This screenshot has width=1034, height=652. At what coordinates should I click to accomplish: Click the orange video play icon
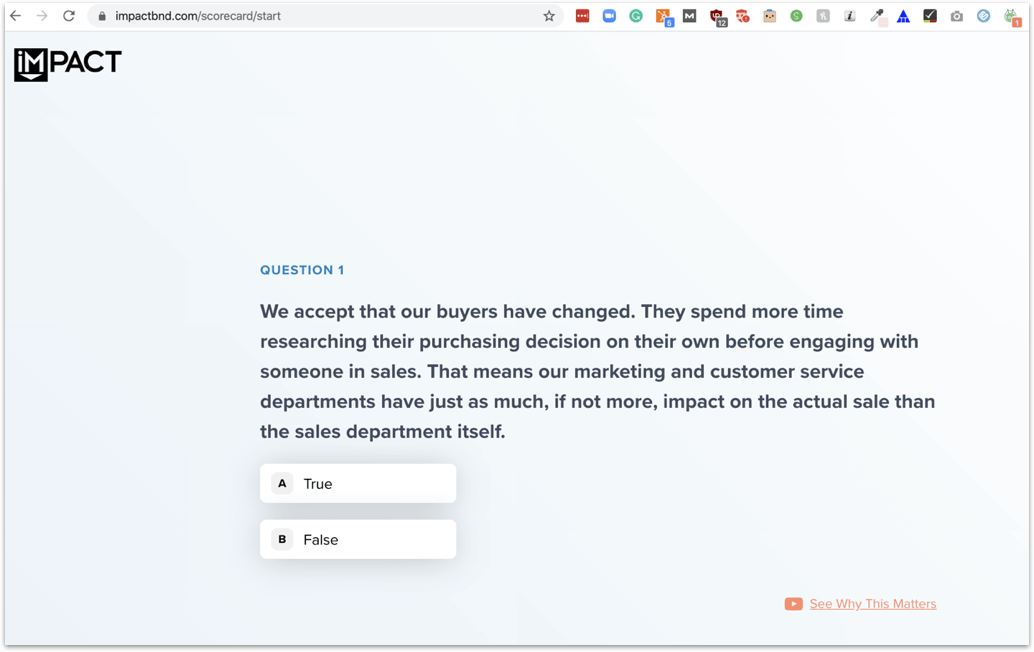tap(793, 604)
